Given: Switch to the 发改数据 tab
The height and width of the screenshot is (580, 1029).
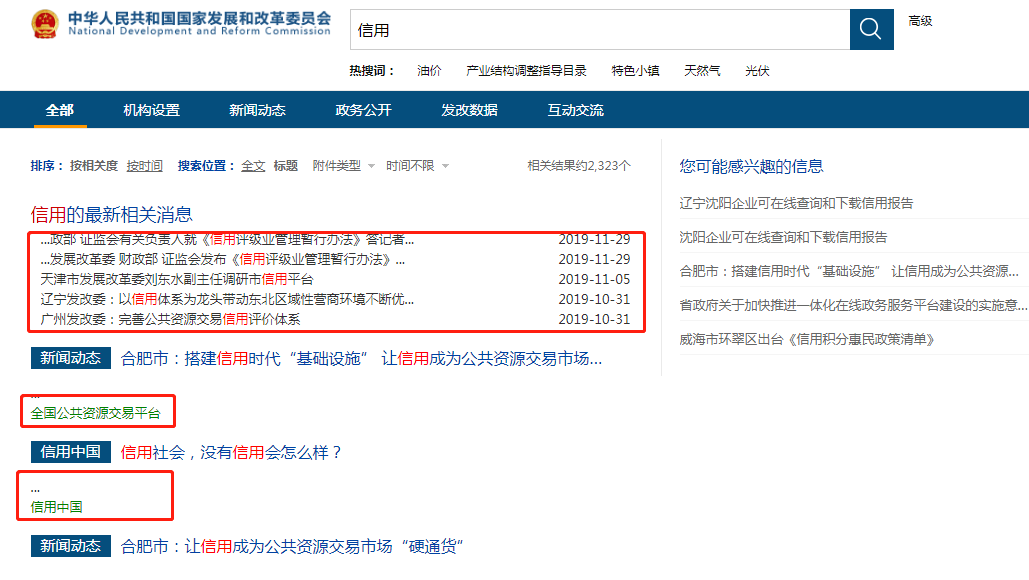Looking at the screenshot, I should (469, 110).
